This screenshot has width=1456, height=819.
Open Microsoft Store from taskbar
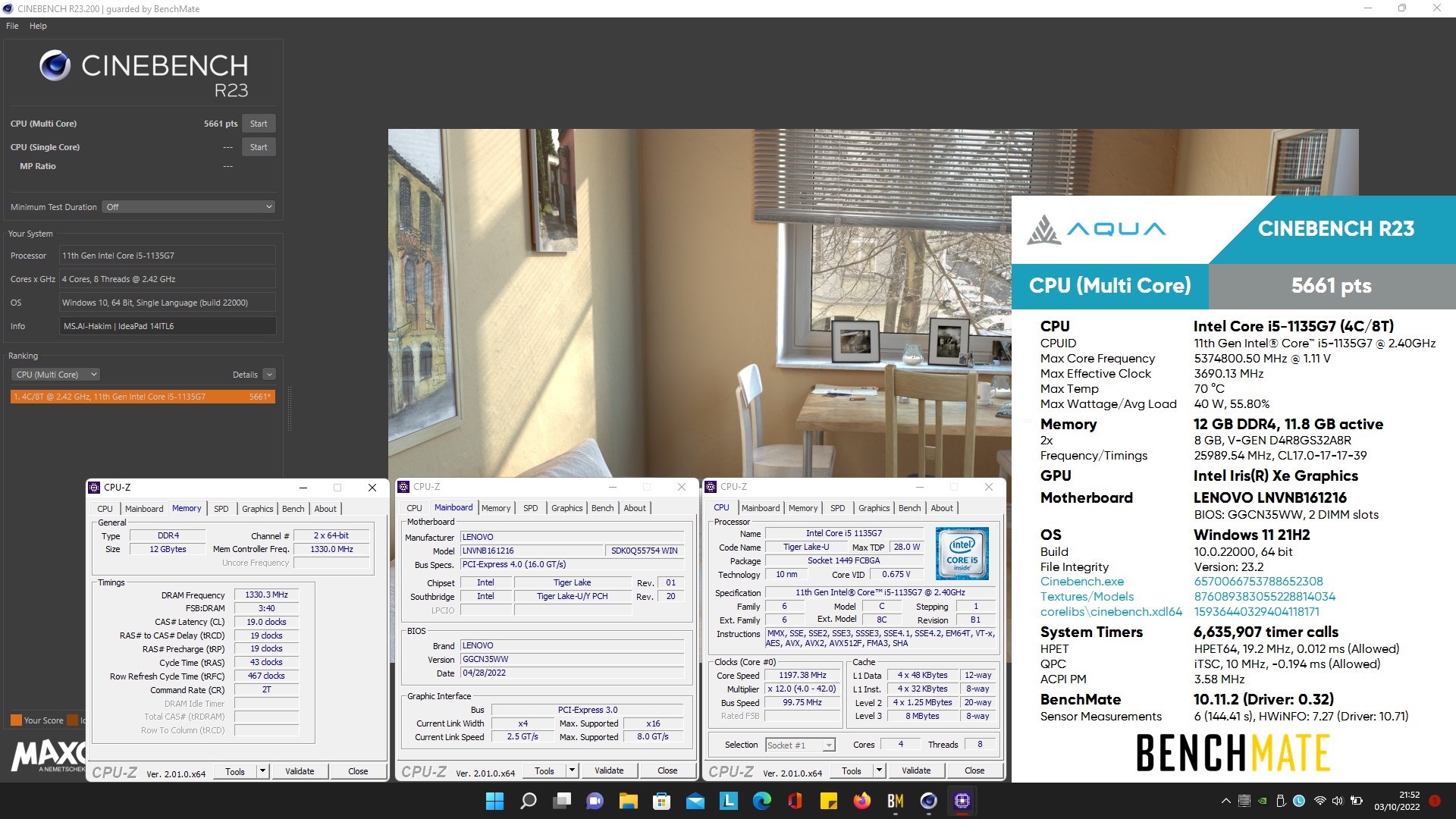662,801
